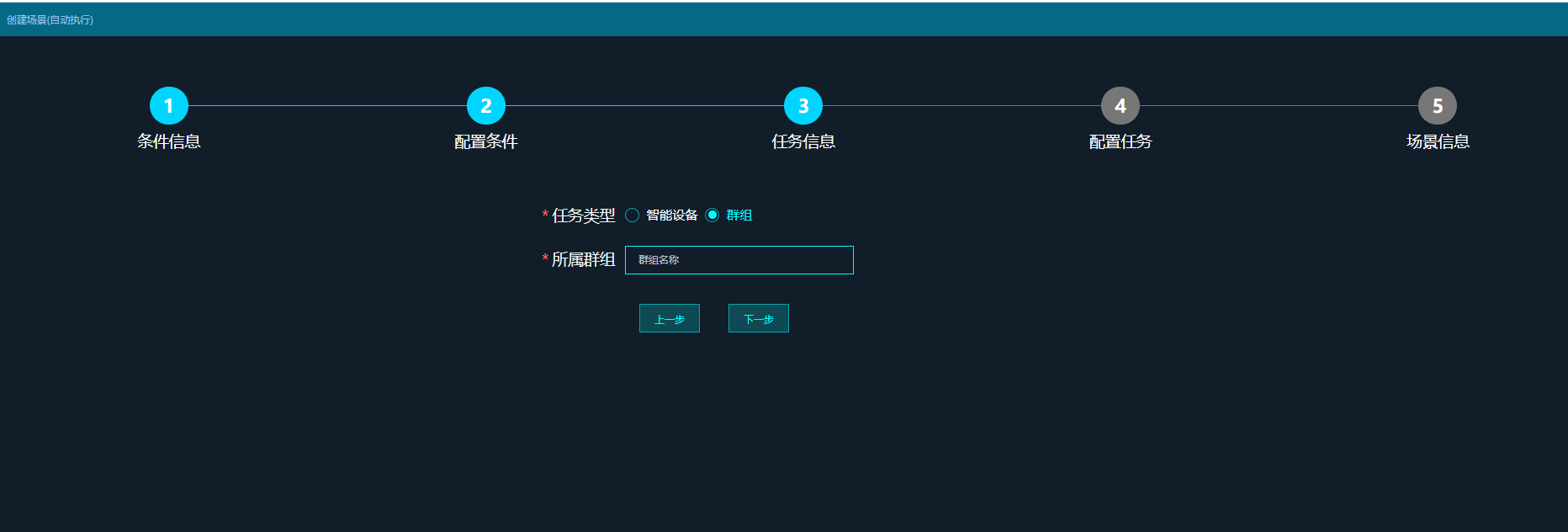Viewport: 1568px width, 532px height.
Task: Select the 群组 radio button circle
Action: coord(712,215)
